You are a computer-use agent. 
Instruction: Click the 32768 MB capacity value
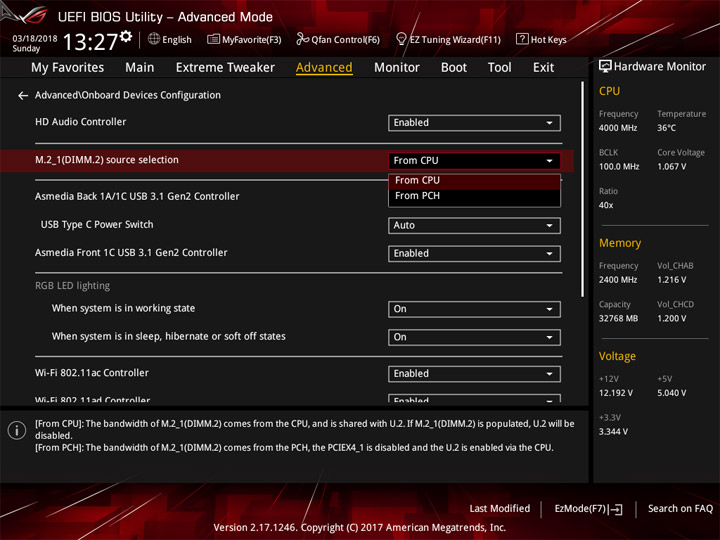click(x=618, y=319)
